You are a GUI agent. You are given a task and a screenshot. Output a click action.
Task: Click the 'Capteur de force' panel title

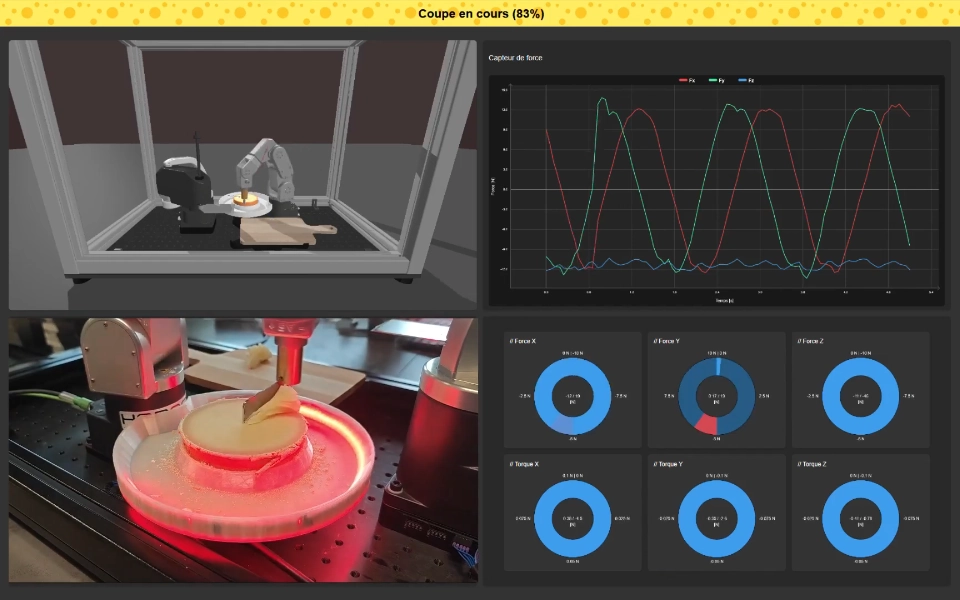click(516, 58)
